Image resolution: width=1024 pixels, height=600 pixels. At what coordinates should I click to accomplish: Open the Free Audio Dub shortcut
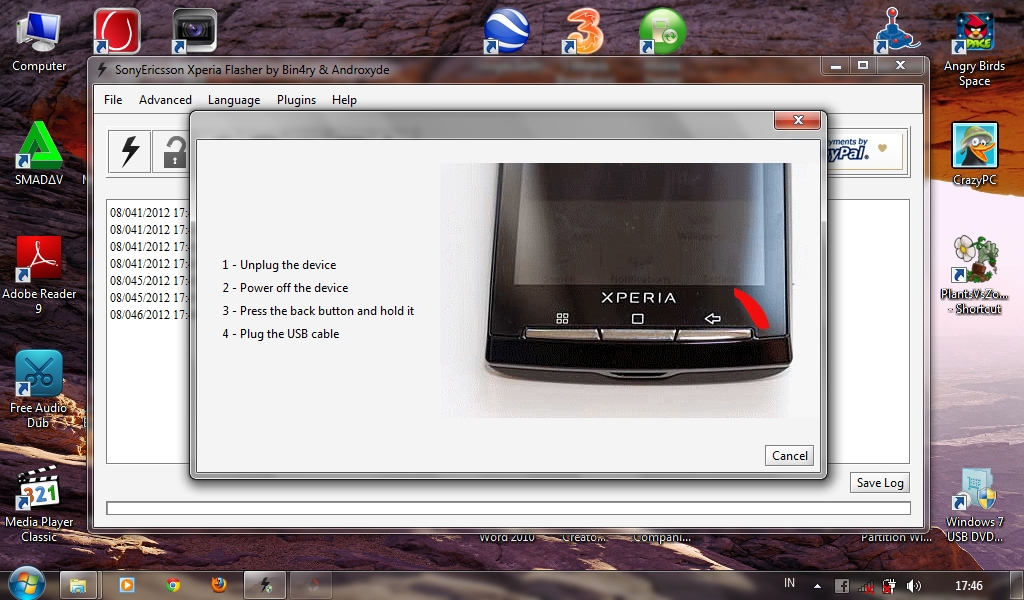pyautogui.click(x=39, y=390)
